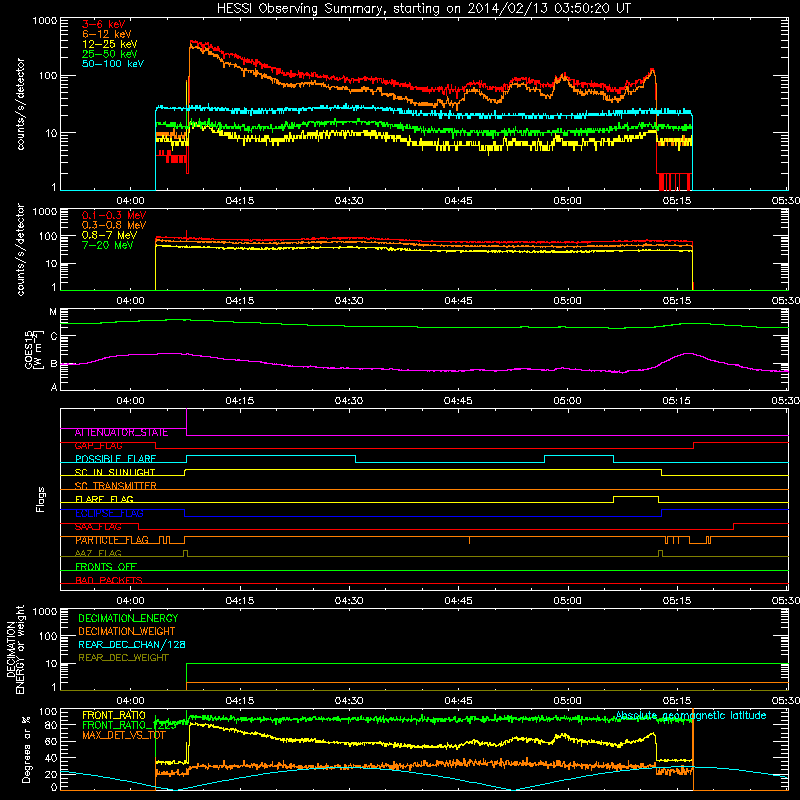Screen dimensions: 800x800
Task: Click the ECLIPSE_FLAG label
Action: 109,513
